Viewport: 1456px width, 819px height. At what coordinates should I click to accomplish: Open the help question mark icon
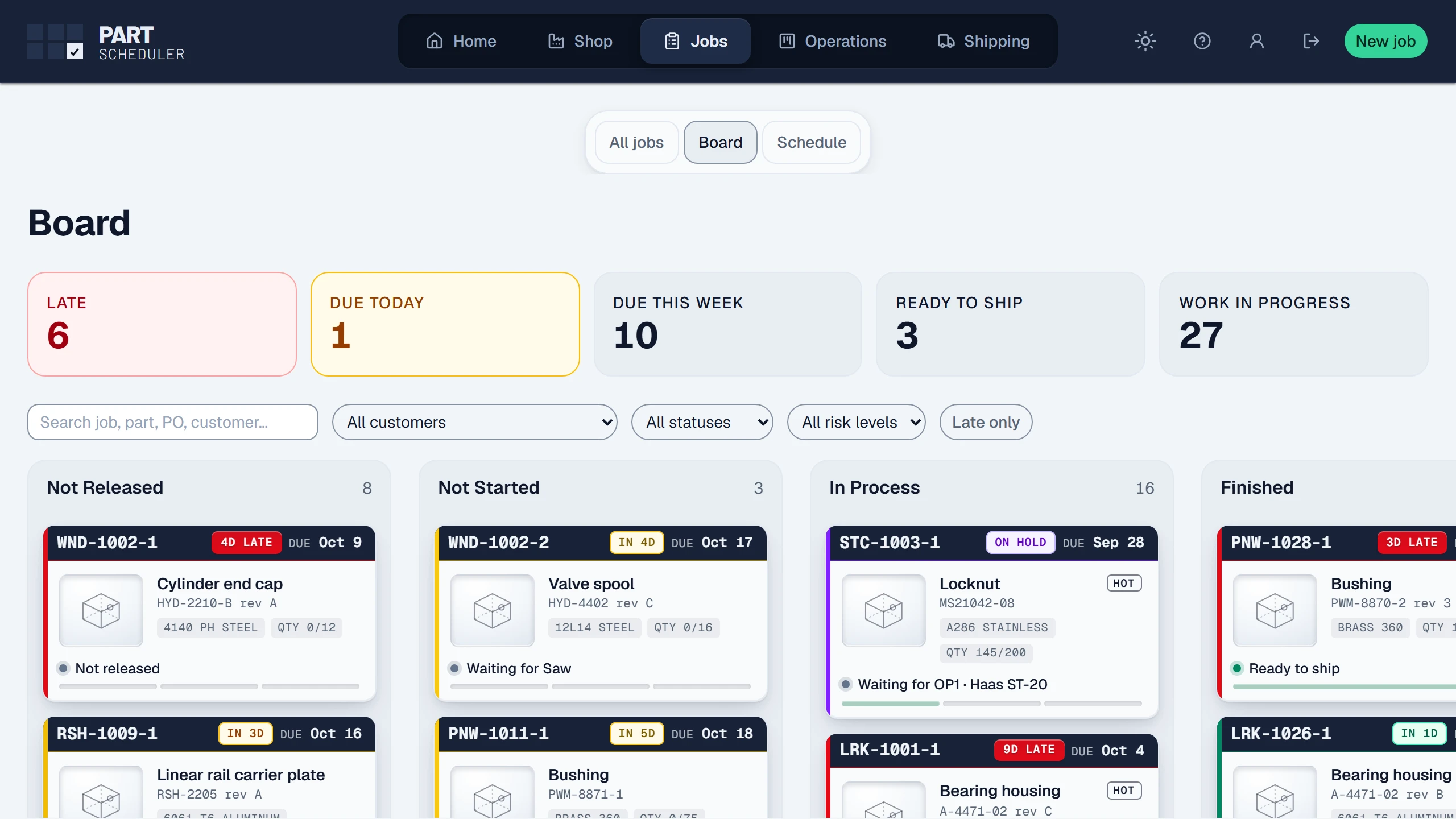[1202, 41]
